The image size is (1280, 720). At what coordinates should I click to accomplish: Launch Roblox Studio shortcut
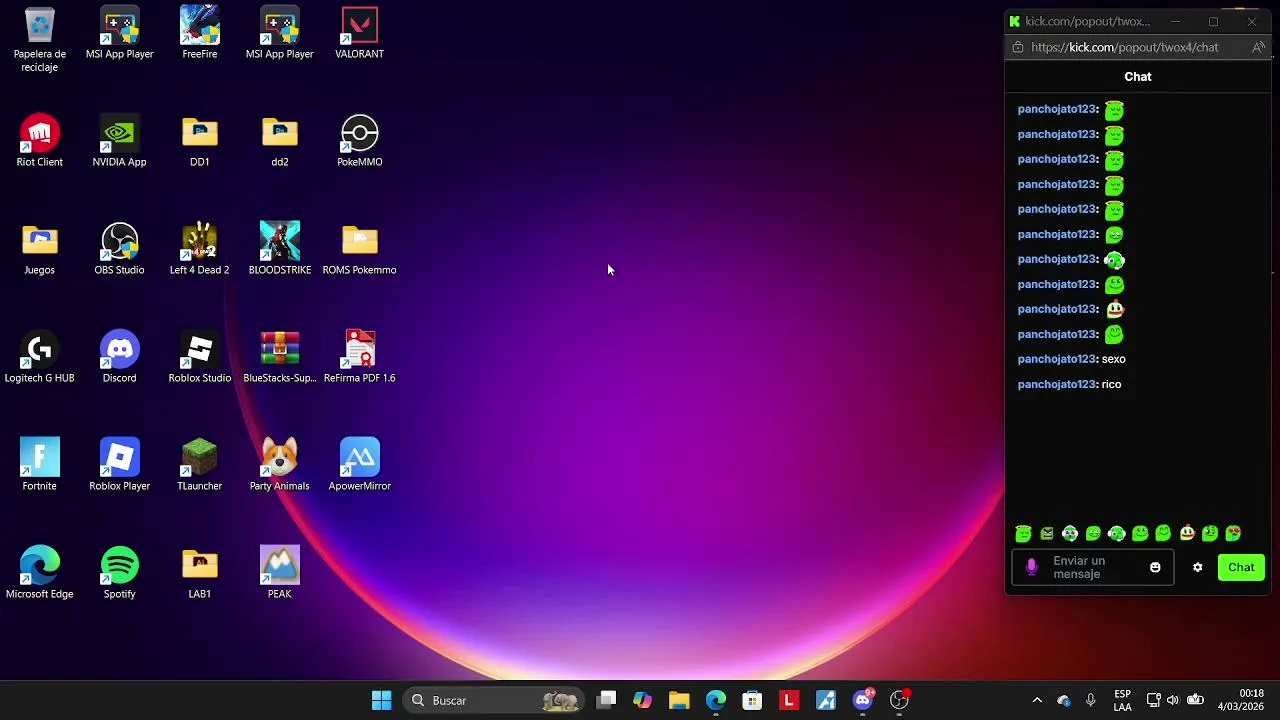199,357
